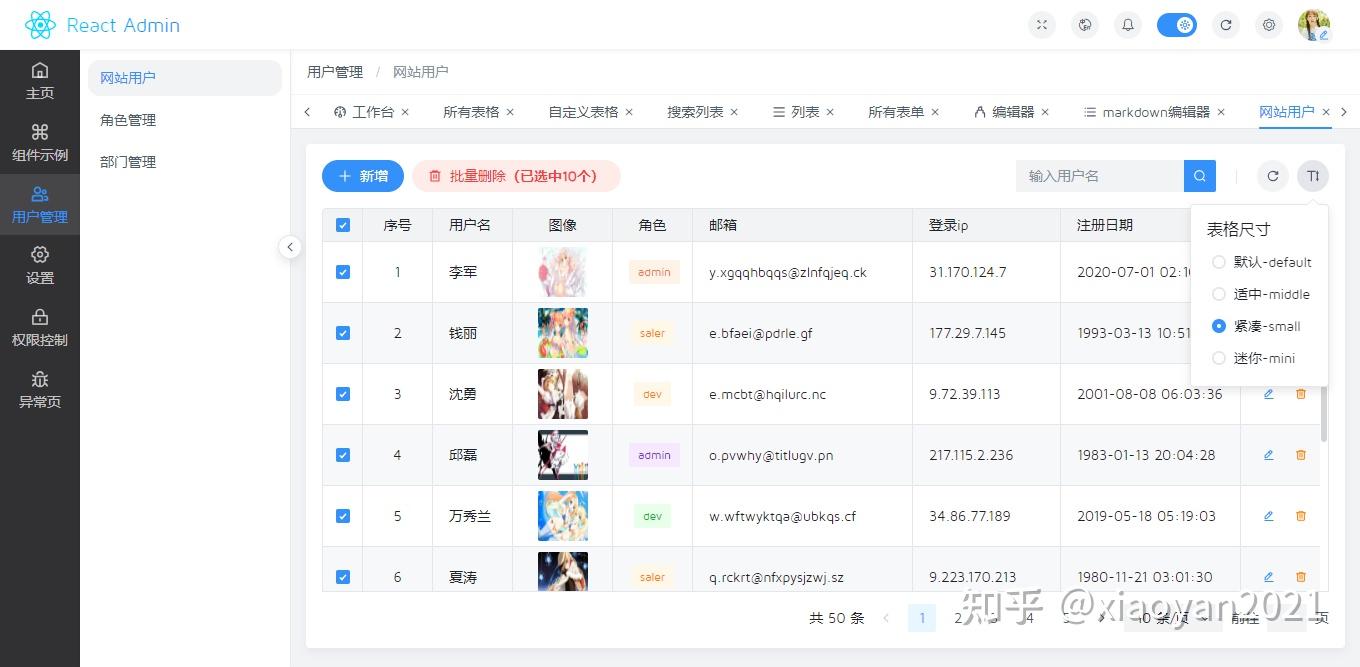Open system settings via the gear icon
The height and width of the screenshot is (667, 1360).
[x=1269, y=24]
